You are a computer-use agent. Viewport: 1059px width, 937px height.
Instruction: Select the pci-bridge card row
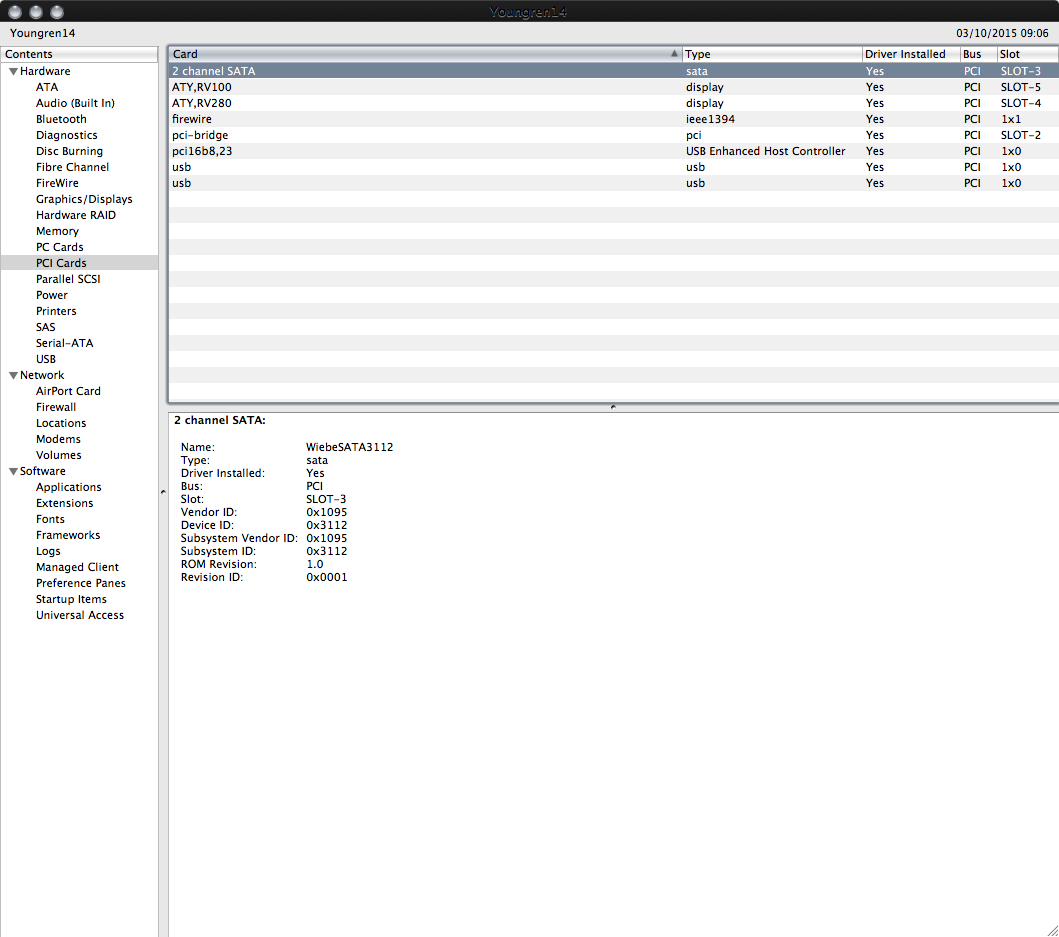point(613,136)
